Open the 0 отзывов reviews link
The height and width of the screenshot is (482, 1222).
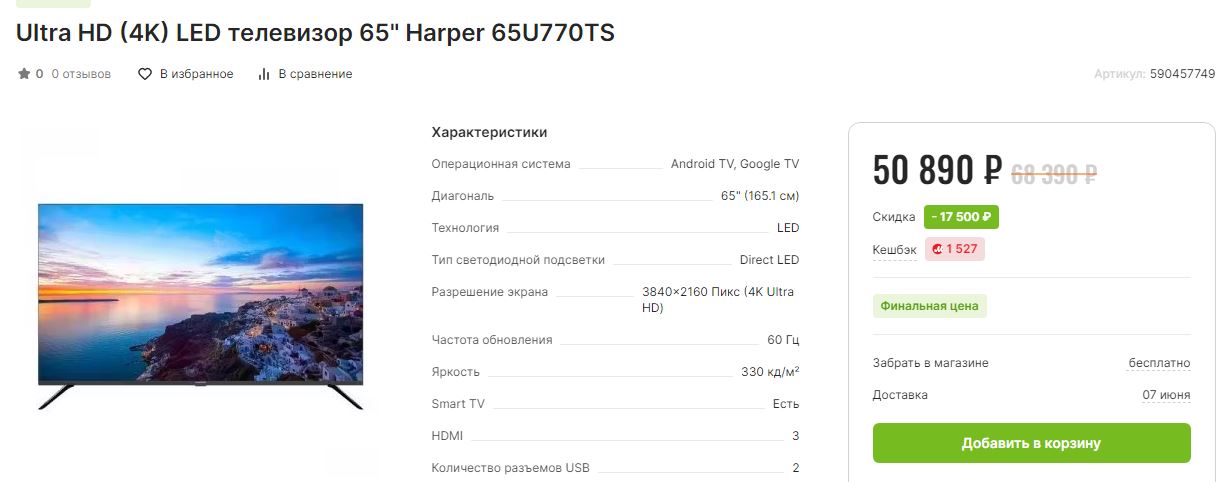tap(81, 74)
